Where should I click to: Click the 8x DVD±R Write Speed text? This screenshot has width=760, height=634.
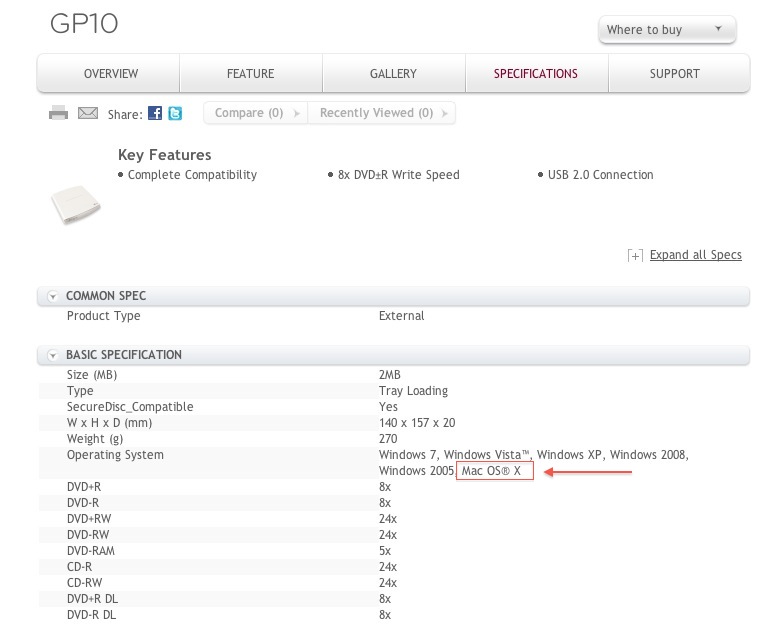point(398,174)
